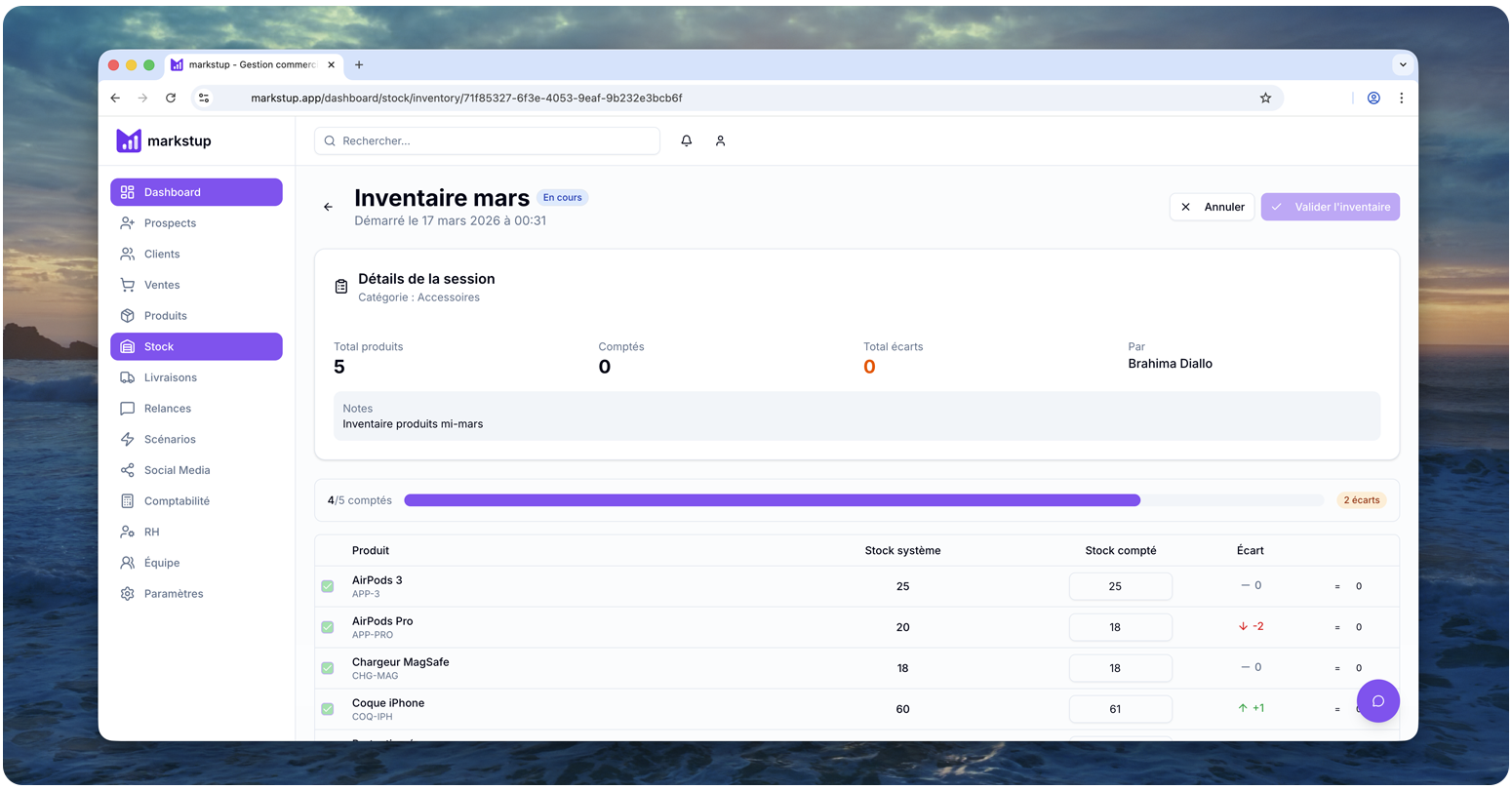
Task: Open the notifications bell icon
Action: (686, 140)
